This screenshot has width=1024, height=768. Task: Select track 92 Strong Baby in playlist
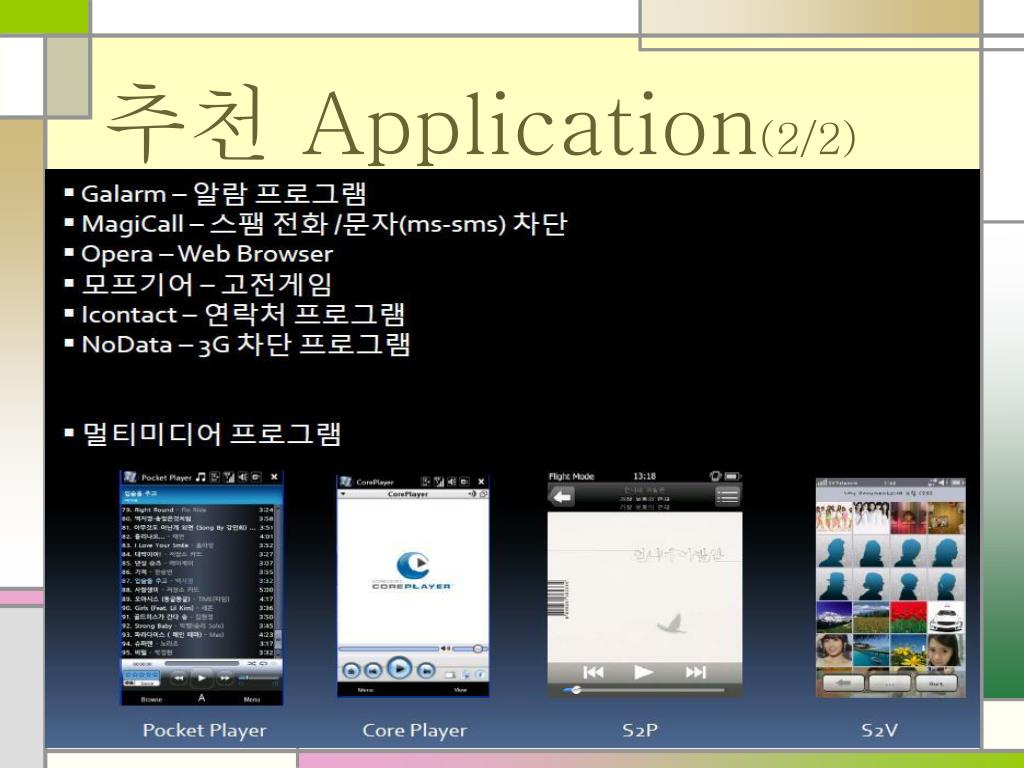(199, 626)
